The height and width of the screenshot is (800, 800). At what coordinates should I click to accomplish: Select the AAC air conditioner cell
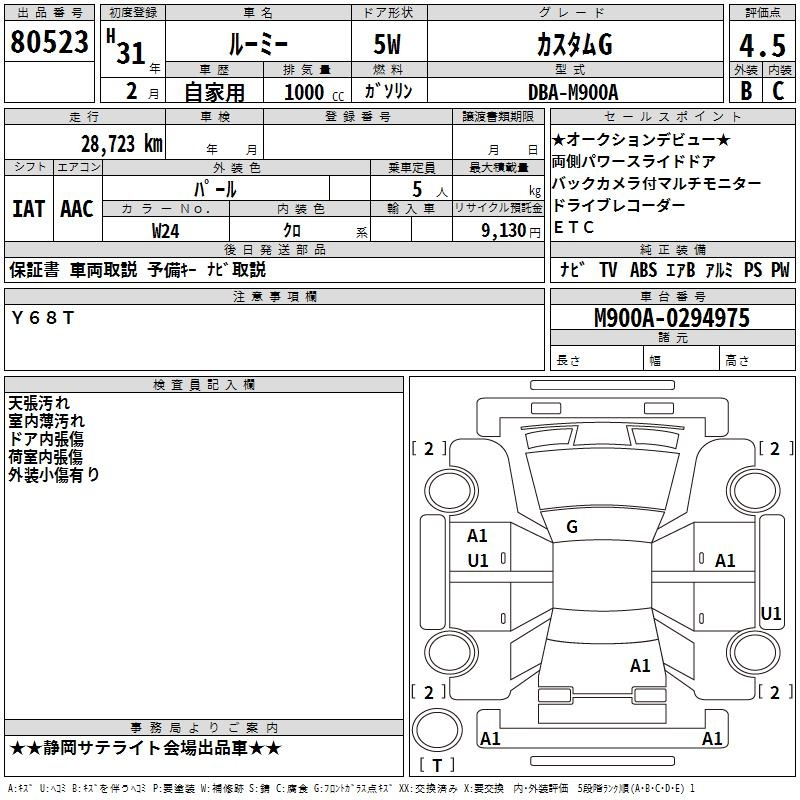click(77, 209)
